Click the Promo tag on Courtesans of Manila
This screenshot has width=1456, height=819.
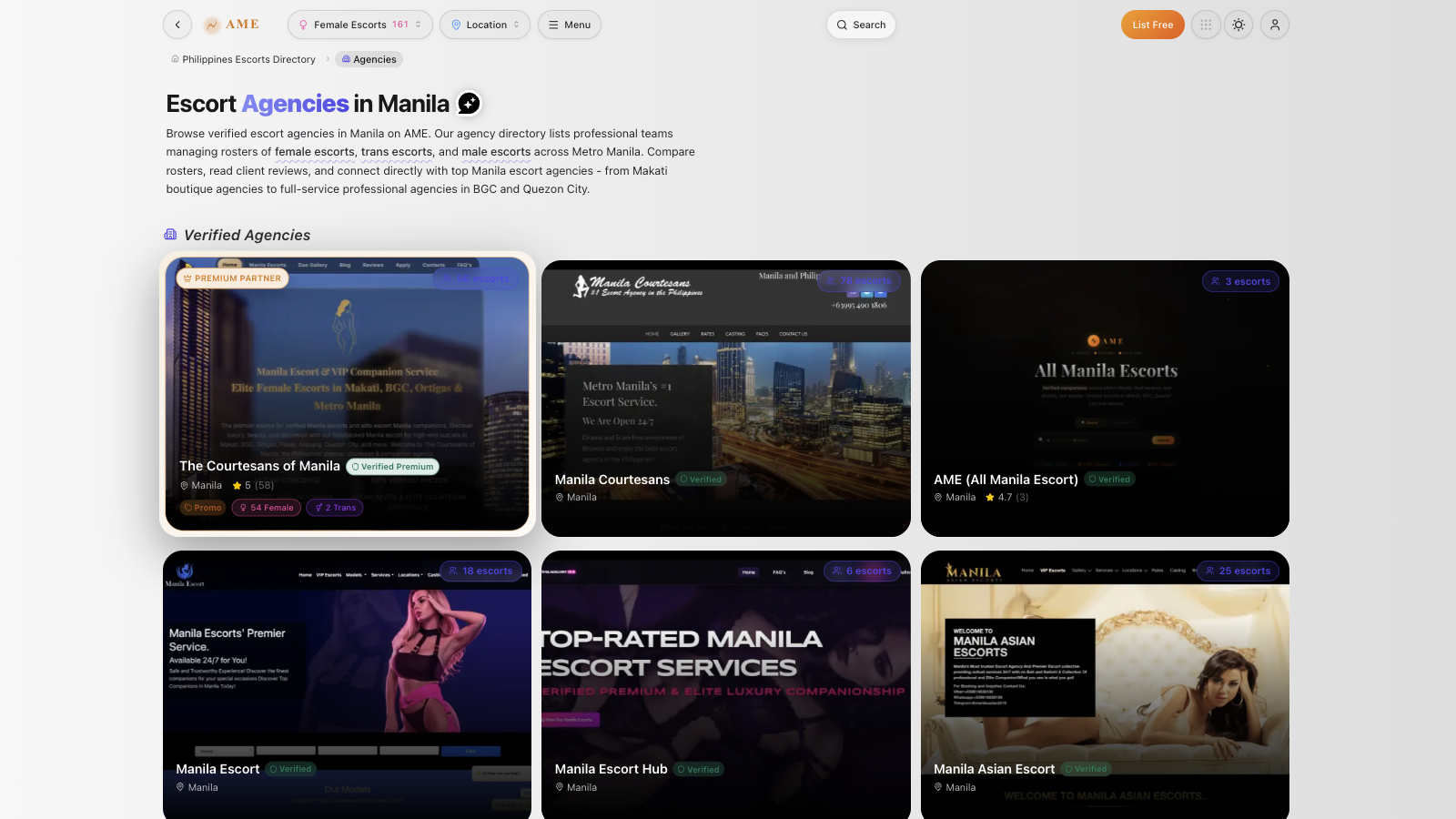coord(203,508)
